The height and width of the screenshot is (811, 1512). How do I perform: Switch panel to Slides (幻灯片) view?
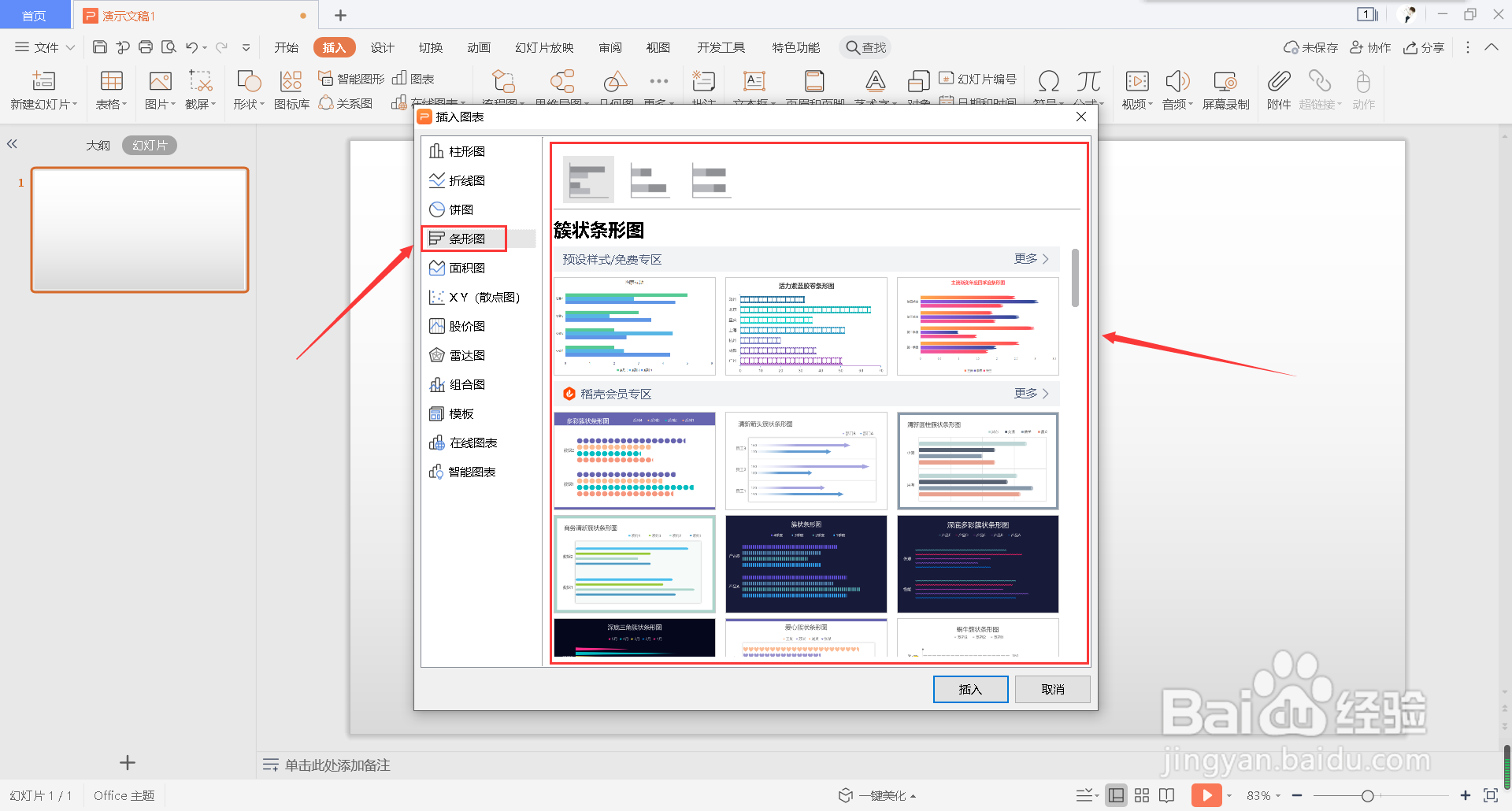(150, 146)
